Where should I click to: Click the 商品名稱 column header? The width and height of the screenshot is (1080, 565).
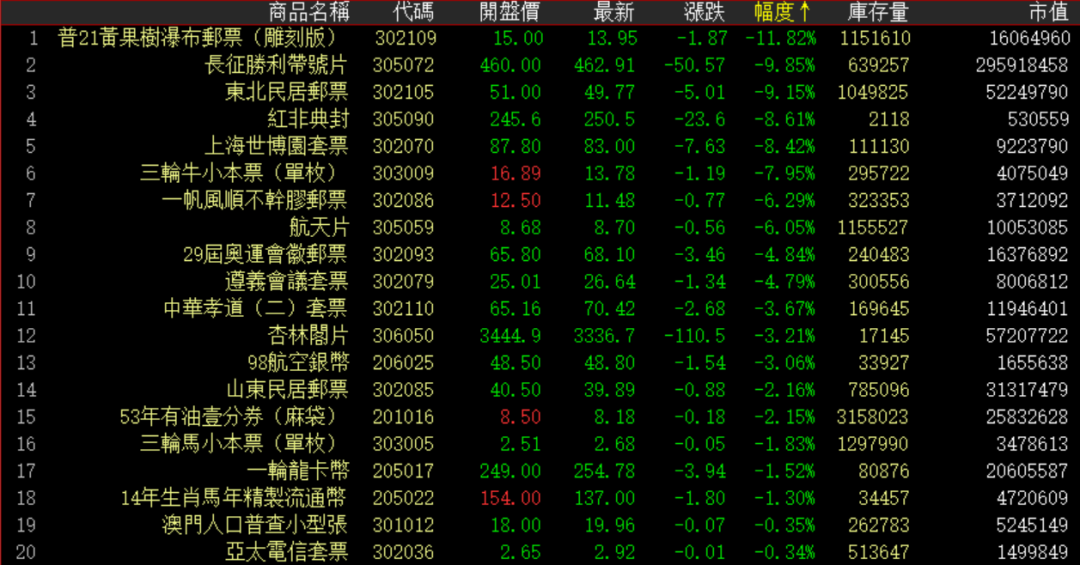pos(309,12)
